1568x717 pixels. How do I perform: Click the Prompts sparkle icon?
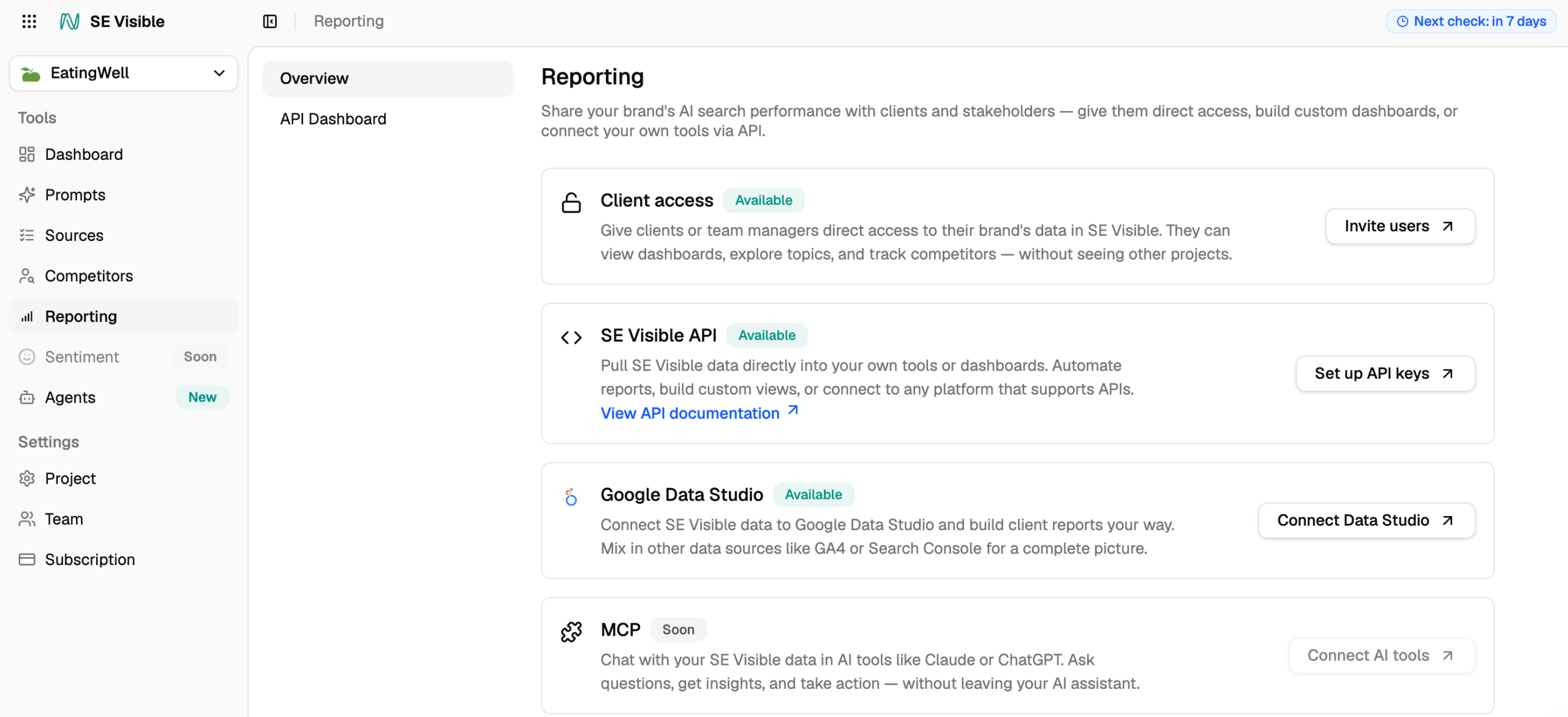pyautogui.click(x=27, y=195)
